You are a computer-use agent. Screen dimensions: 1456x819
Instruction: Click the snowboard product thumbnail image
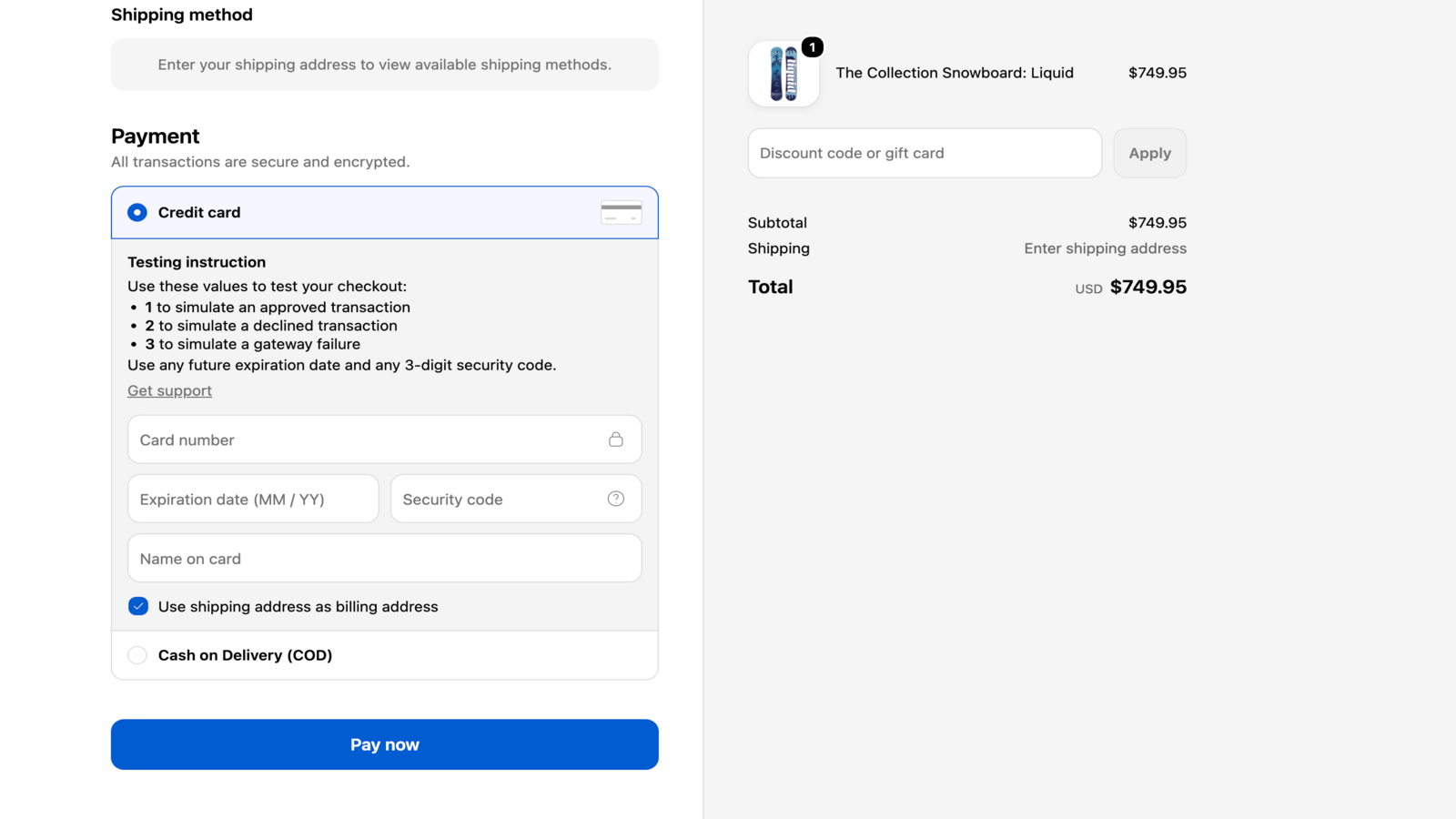coord(784,74)
